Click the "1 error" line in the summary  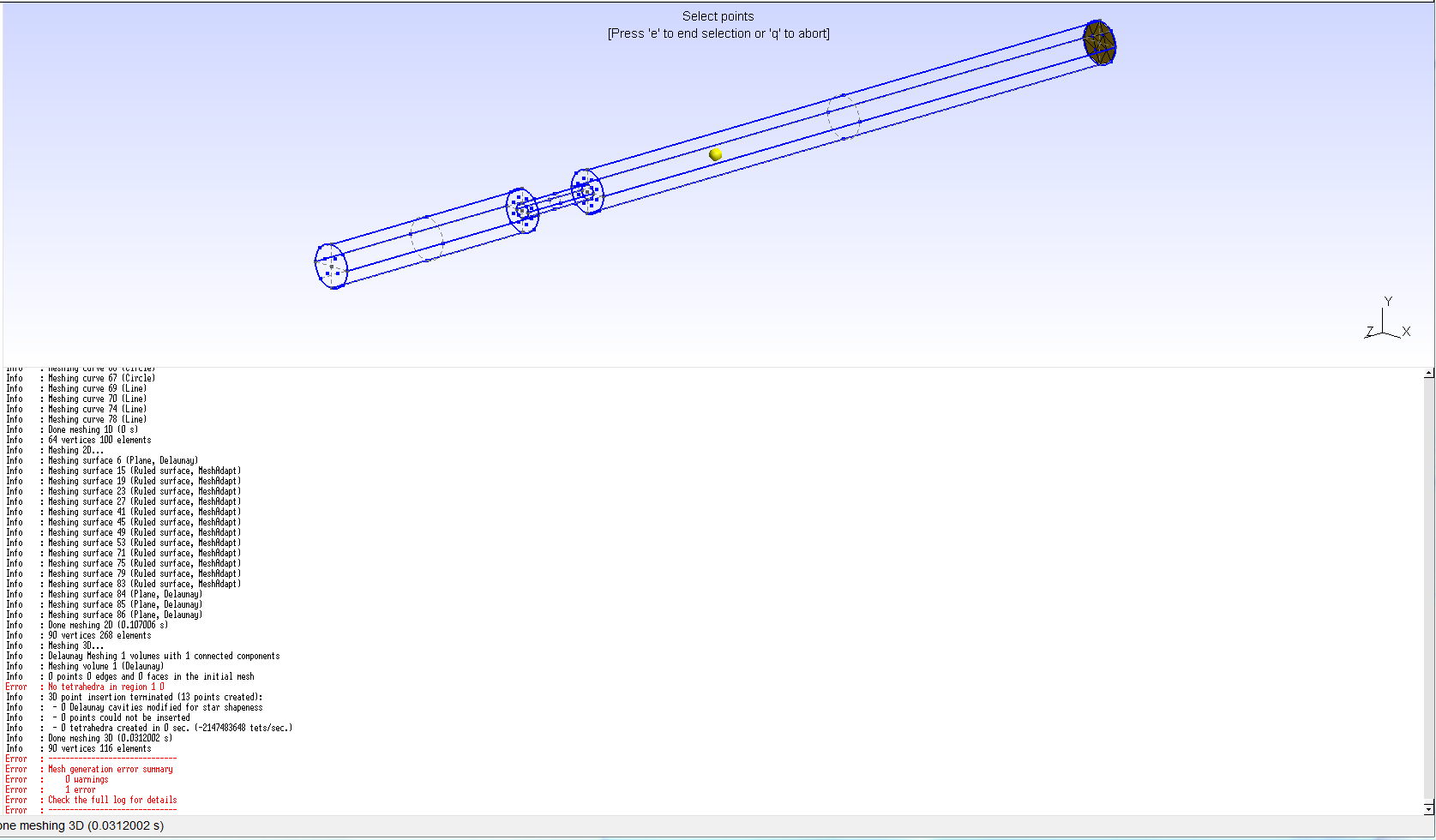pyautogui.click(x=81, y=789)
